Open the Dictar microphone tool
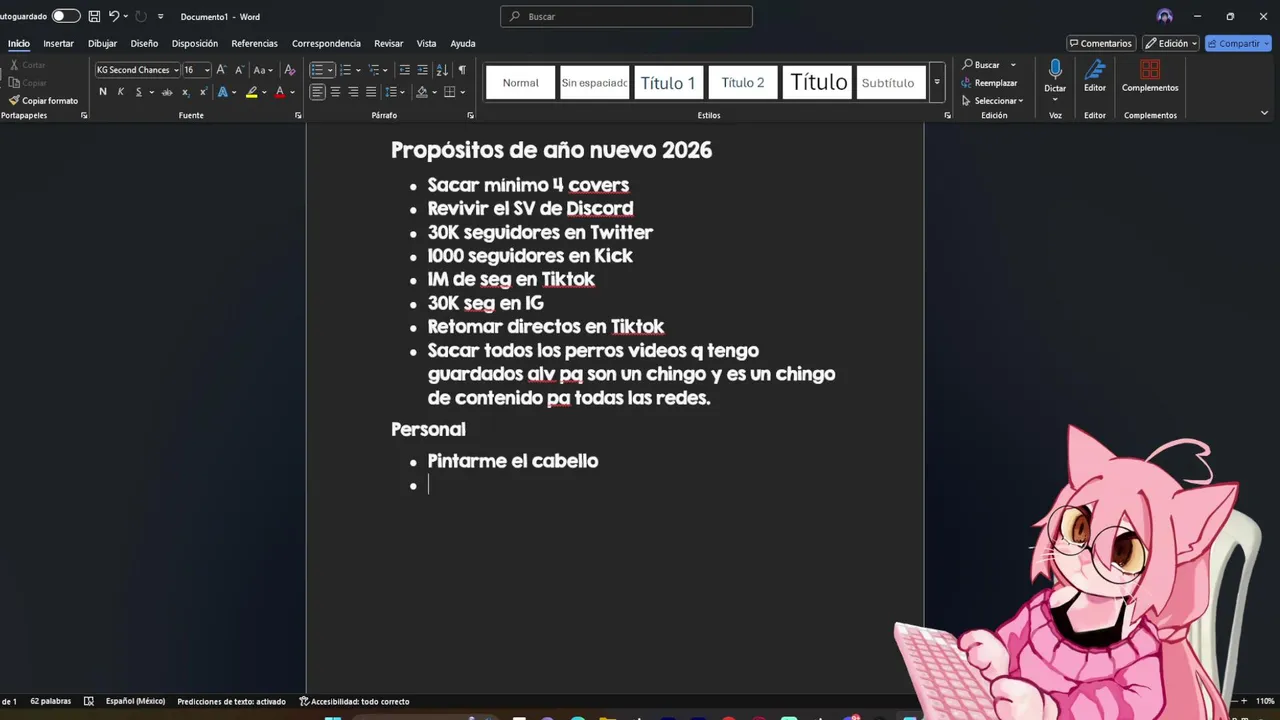1280x720 pixels. (1055, 75)
